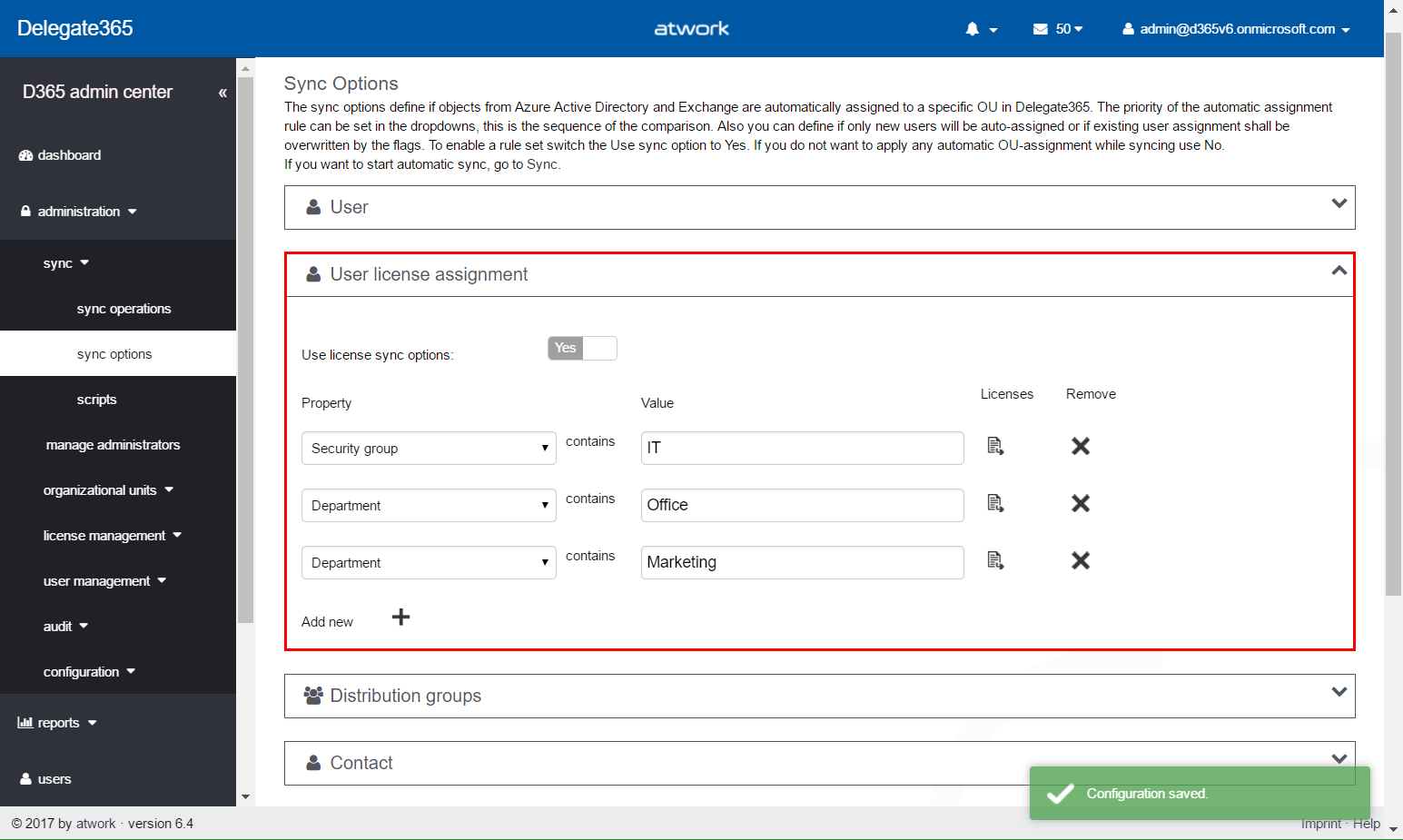Add a new license rule with plus icon

coord(400,618)
